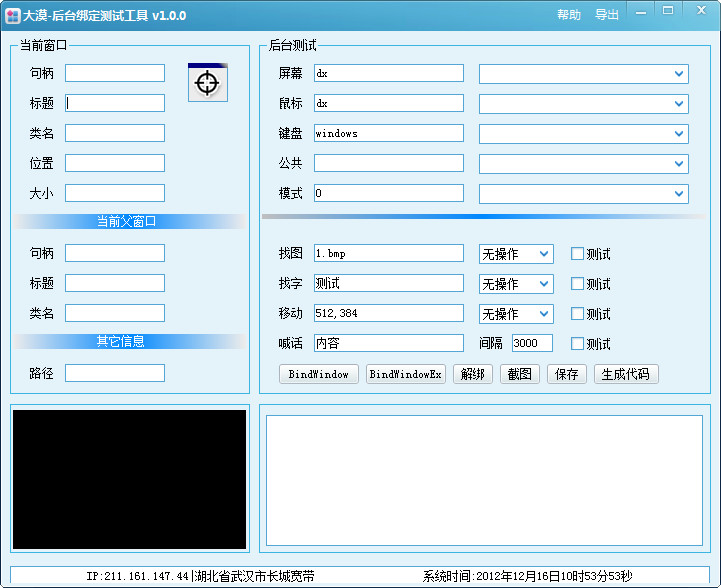
Task: Open the 键盘 mode dropdown
Action: pos(584,134)
